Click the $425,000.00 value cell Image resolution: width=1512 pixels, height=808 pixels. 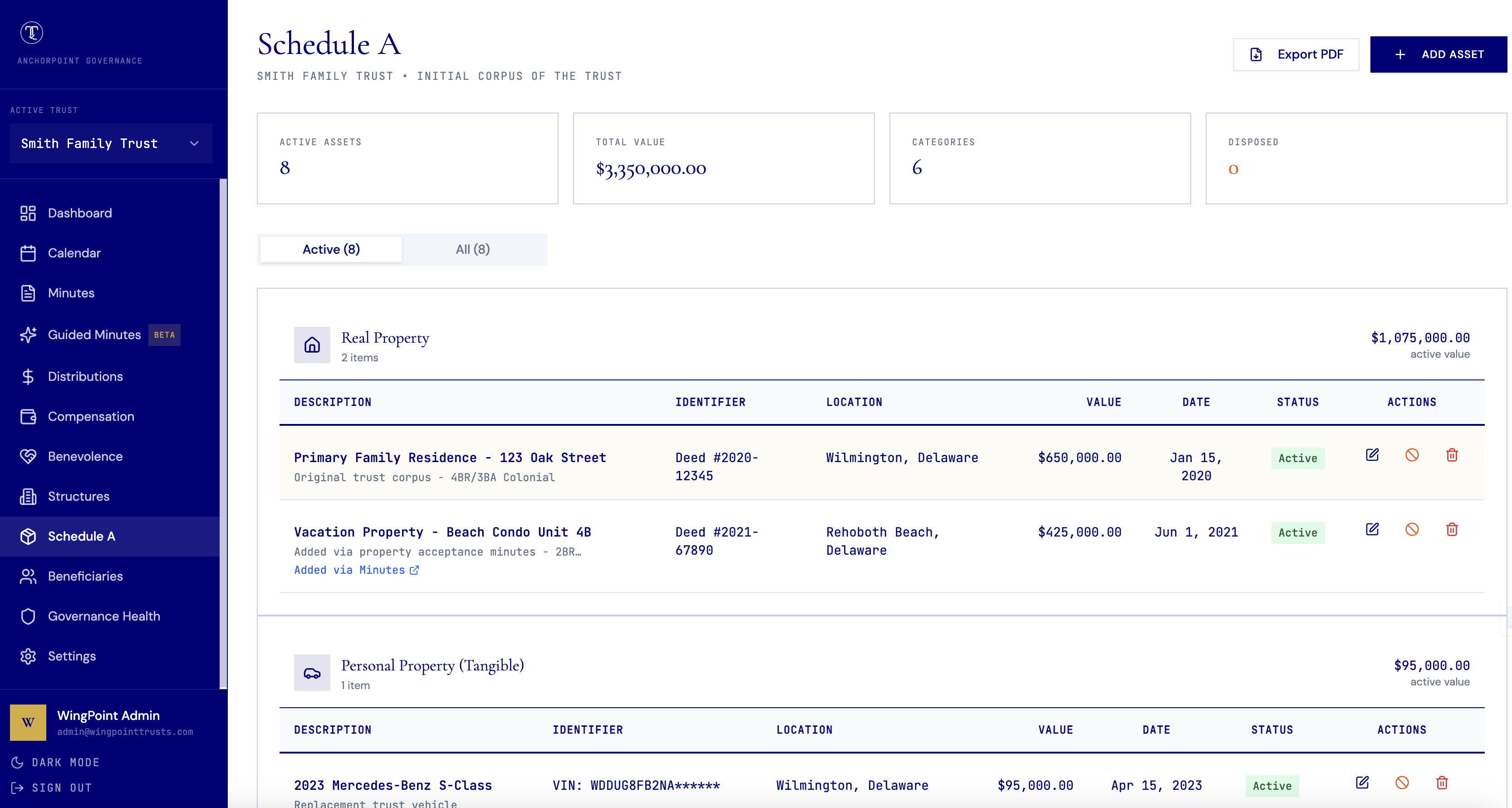coord(1080,532)
